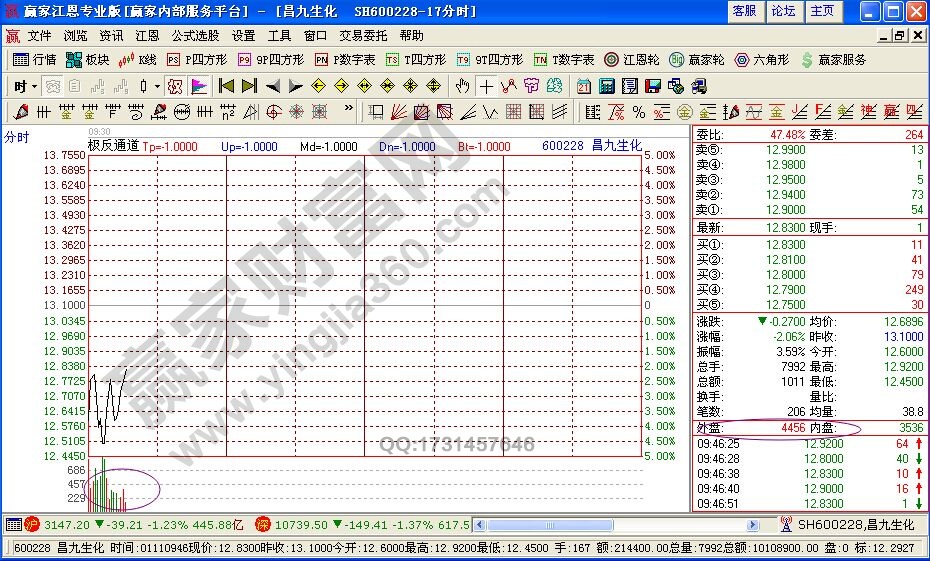The height and width of the screenshot is (561, 930).
Task: Click the 客服 customer service button
Action: coord(744,11)
